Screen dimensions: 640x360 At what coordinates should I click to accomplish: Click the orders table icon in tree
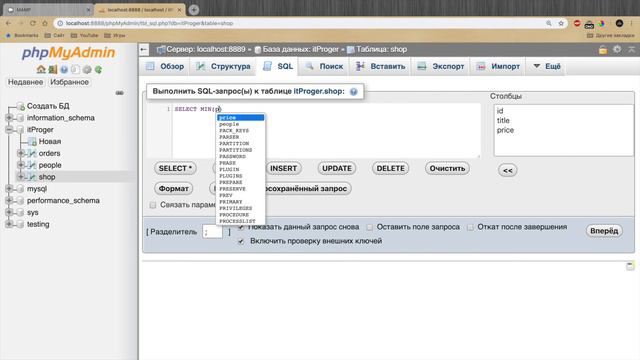32,153
